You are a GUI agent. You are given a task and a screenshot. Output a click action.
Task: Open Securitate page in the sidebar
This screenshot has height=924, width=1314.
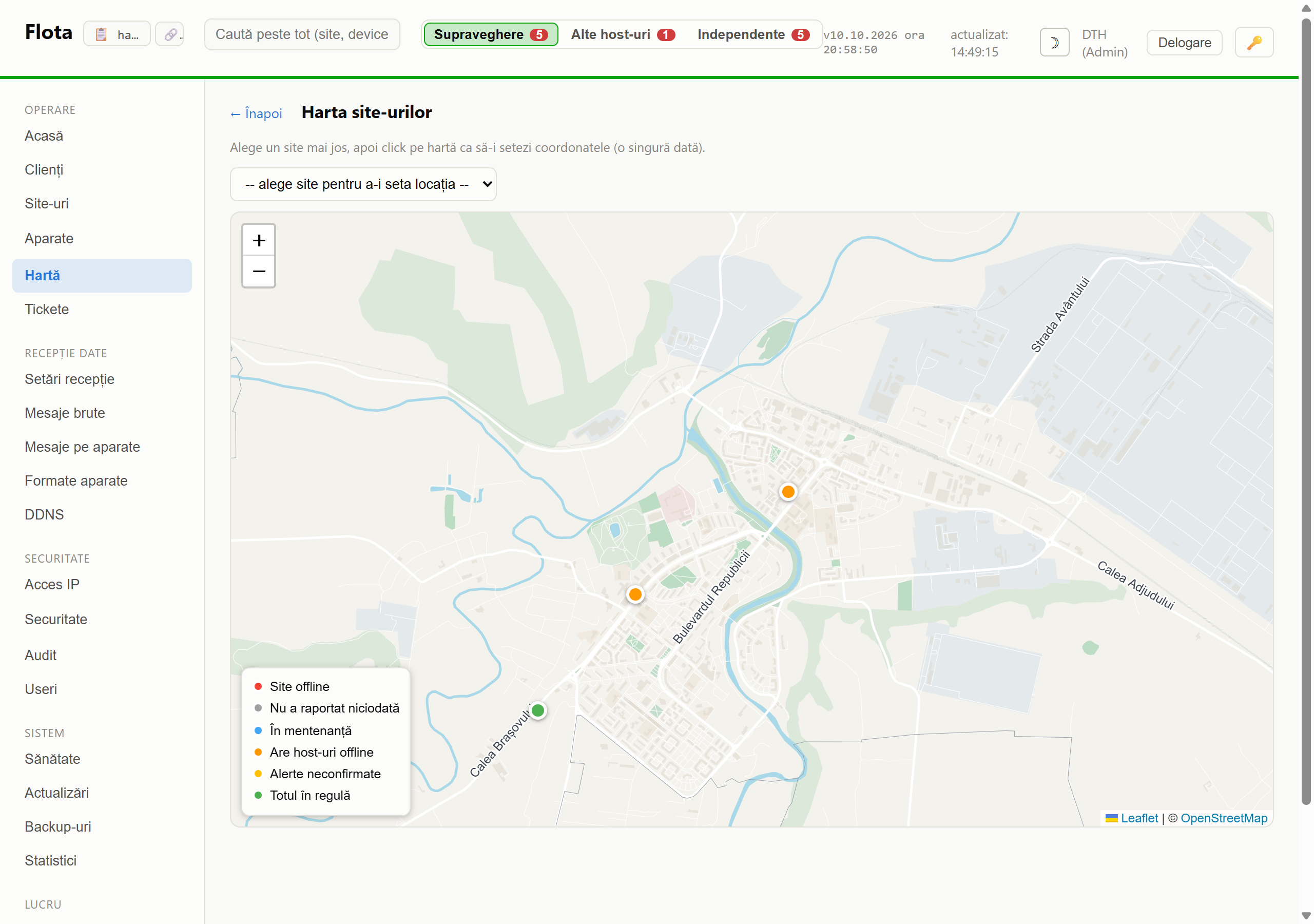click(102, 620)
